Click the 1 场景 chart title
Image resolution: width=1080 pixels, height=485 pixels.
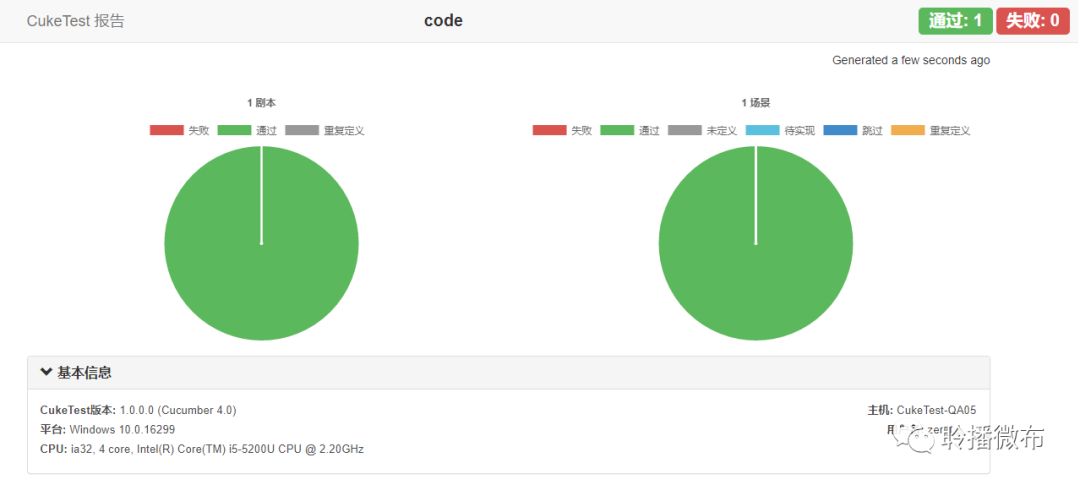click(x=756, y=103)
